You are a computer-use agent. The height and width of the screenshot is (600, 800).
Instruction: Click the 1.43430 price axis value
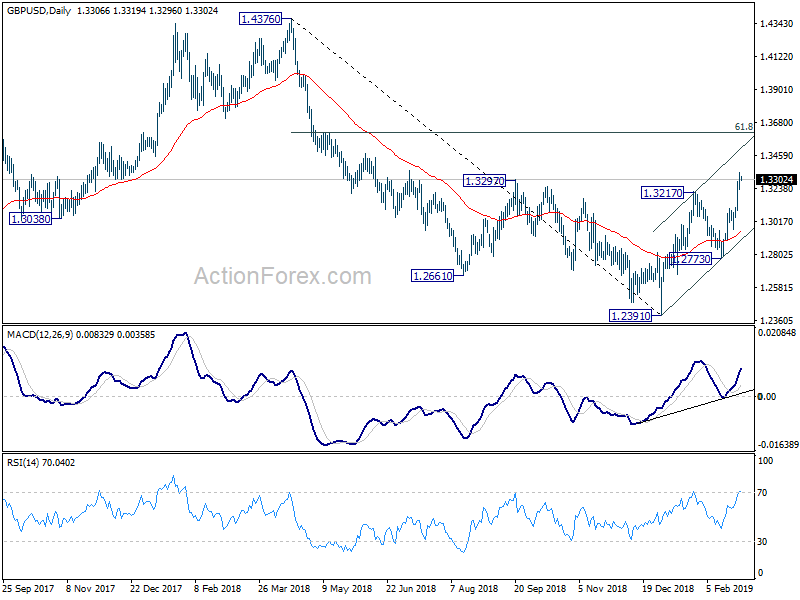tap(777, 23)
